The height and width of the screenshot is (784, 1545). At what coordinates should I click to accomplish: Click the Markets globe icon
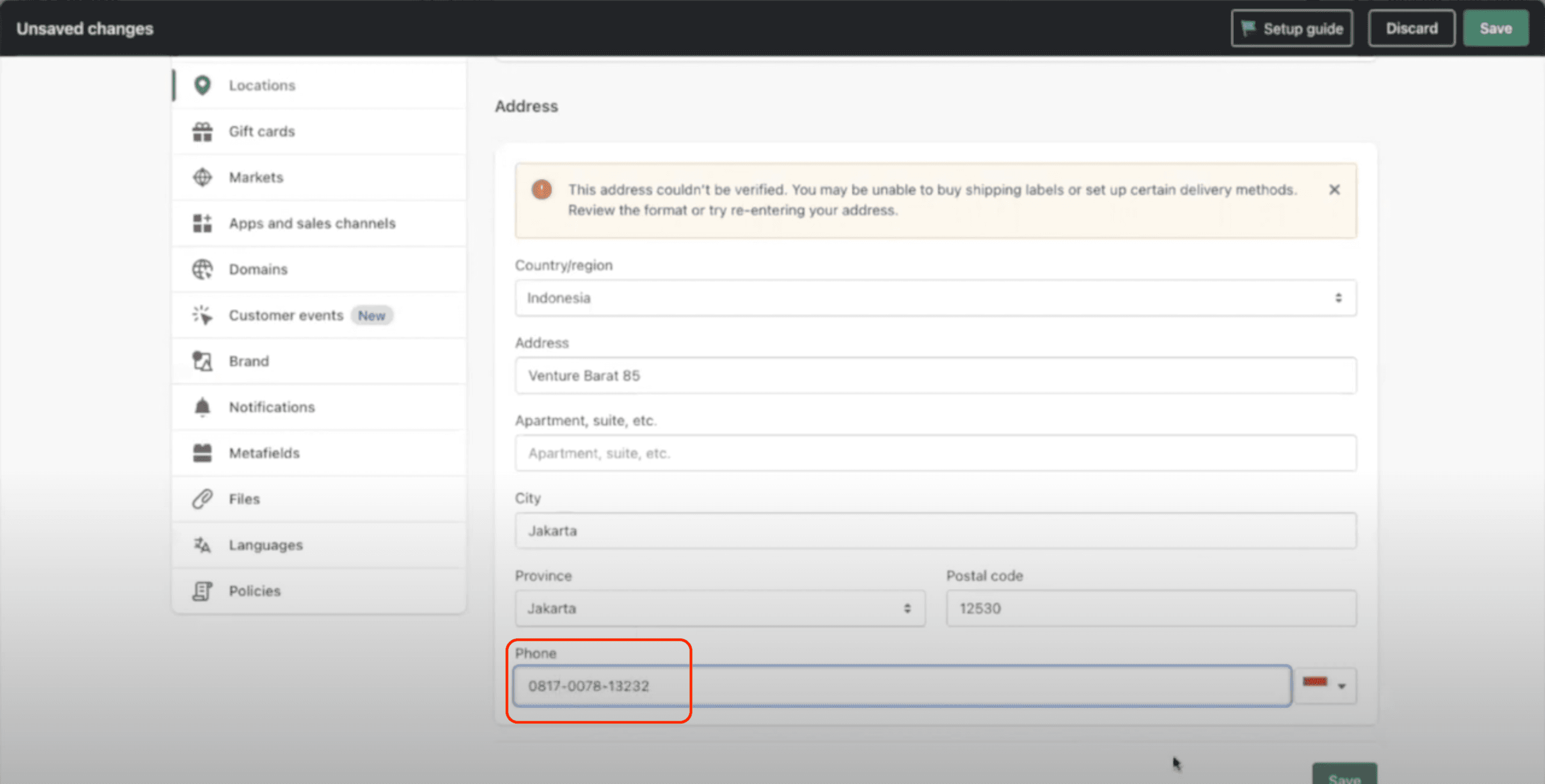pyautogui.click(x=202, y=177)
